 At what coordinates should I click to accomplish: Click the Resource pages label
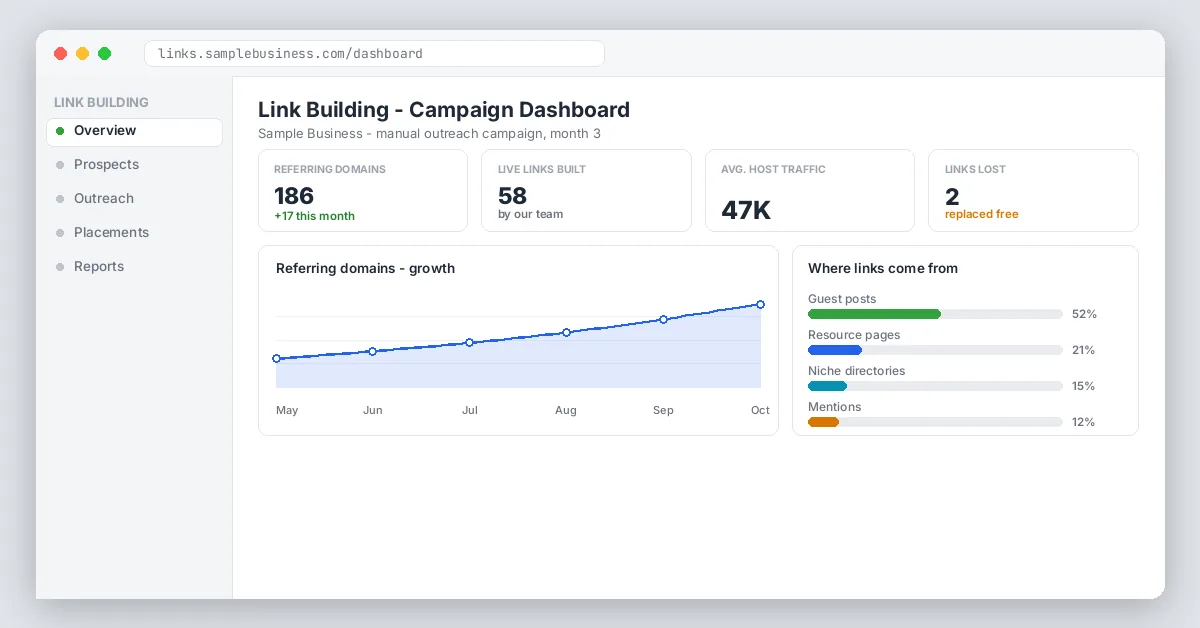(x=854, y=335)
